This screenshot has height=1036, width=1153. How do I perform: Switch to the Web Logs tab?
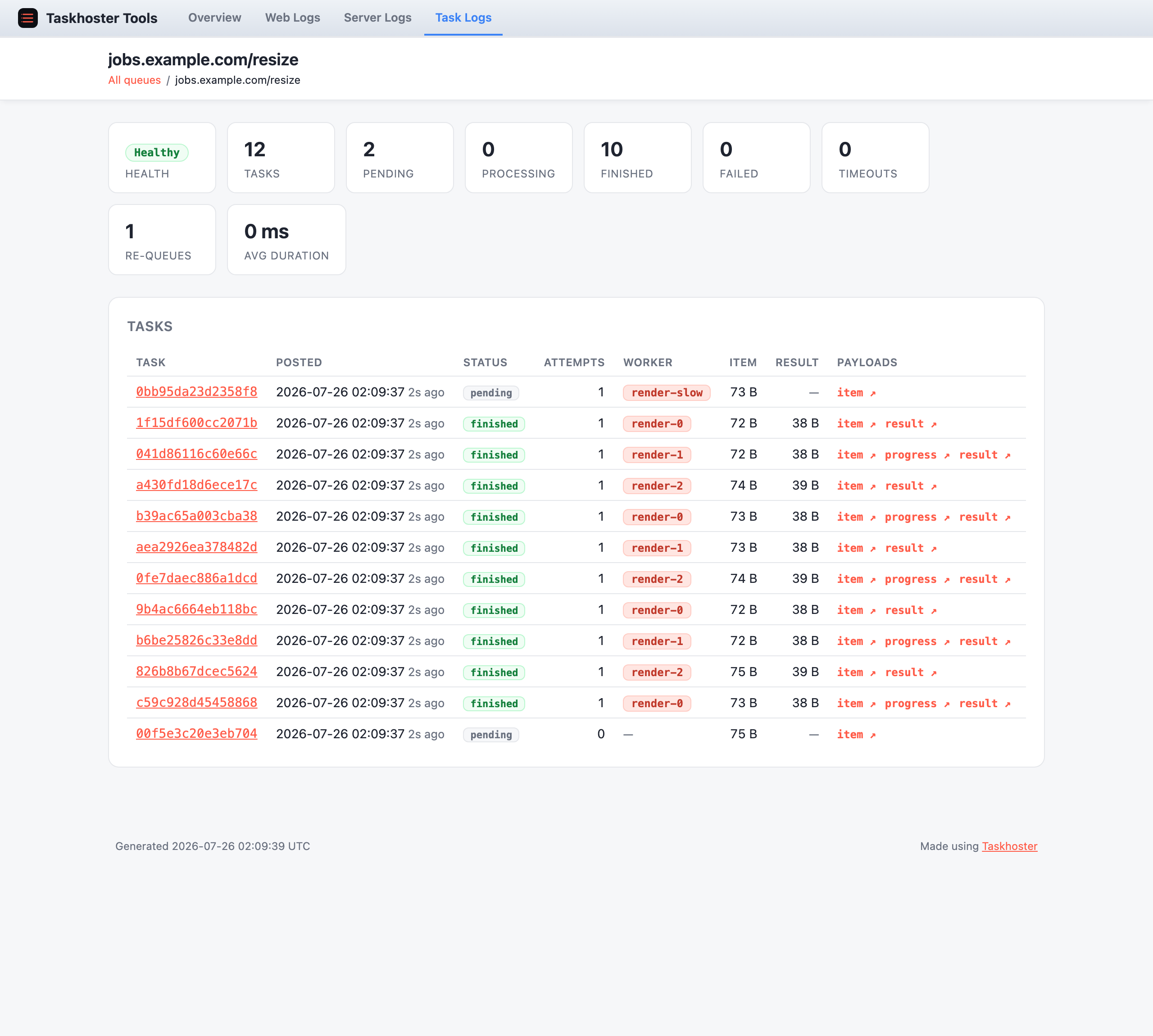point(292,18)
